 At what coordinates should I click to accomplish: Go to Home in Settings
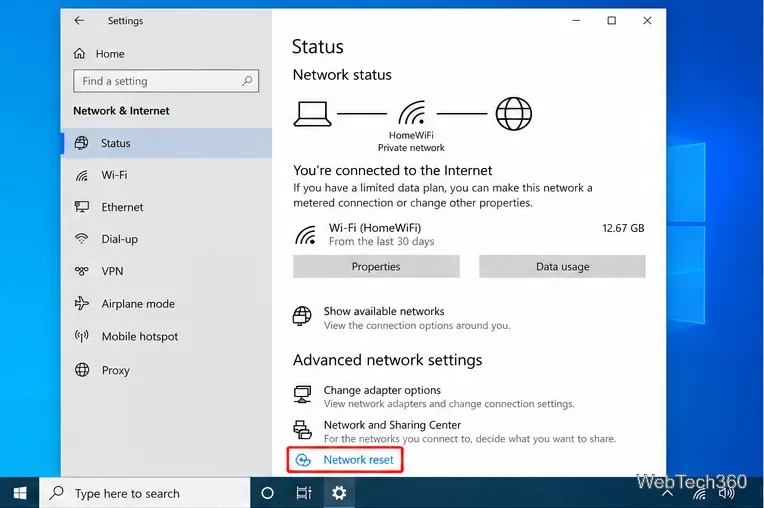110,54
